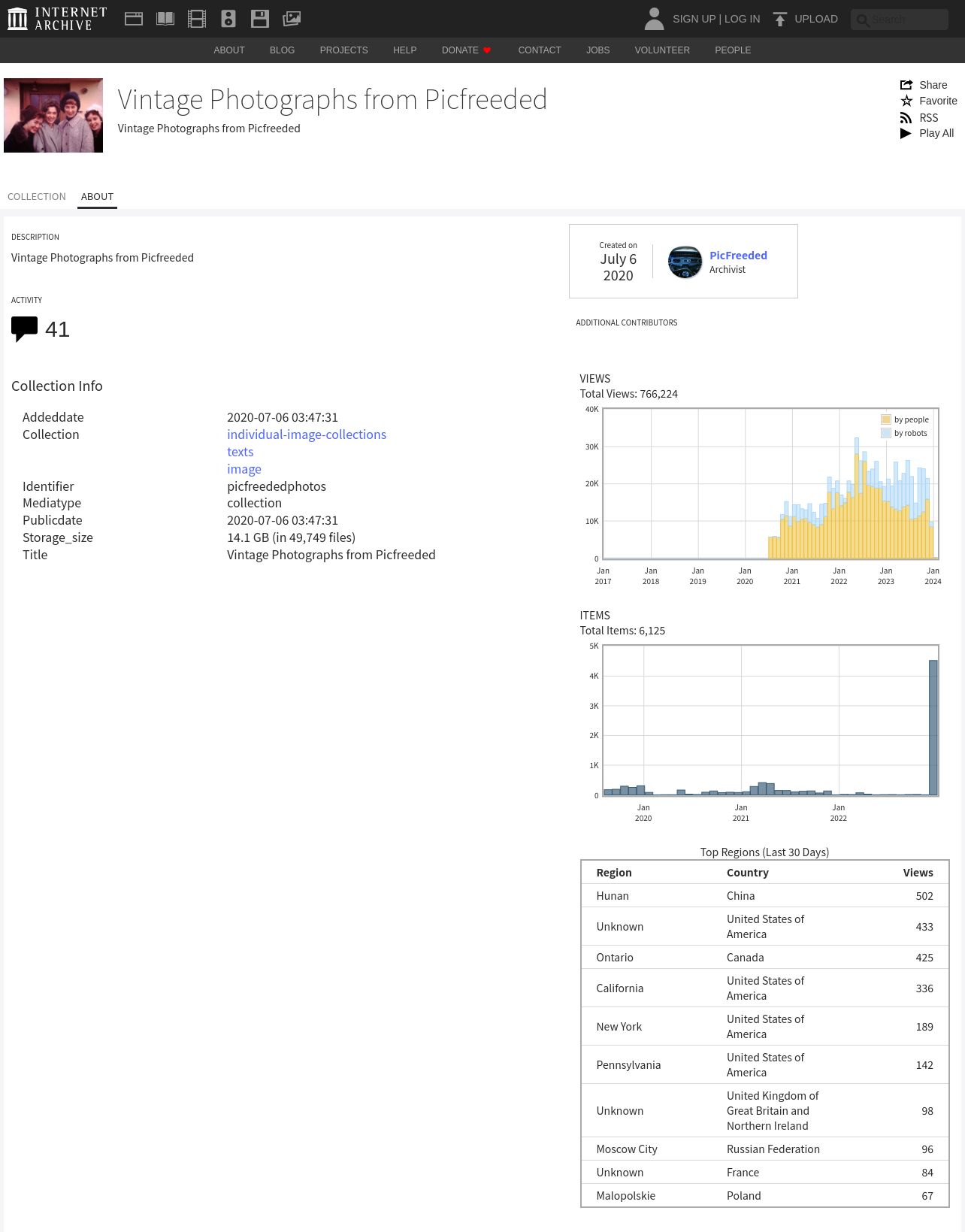This screenshot has width=965, height=1232.
Task: Open JOBS menu item
Action: (598, 50)
